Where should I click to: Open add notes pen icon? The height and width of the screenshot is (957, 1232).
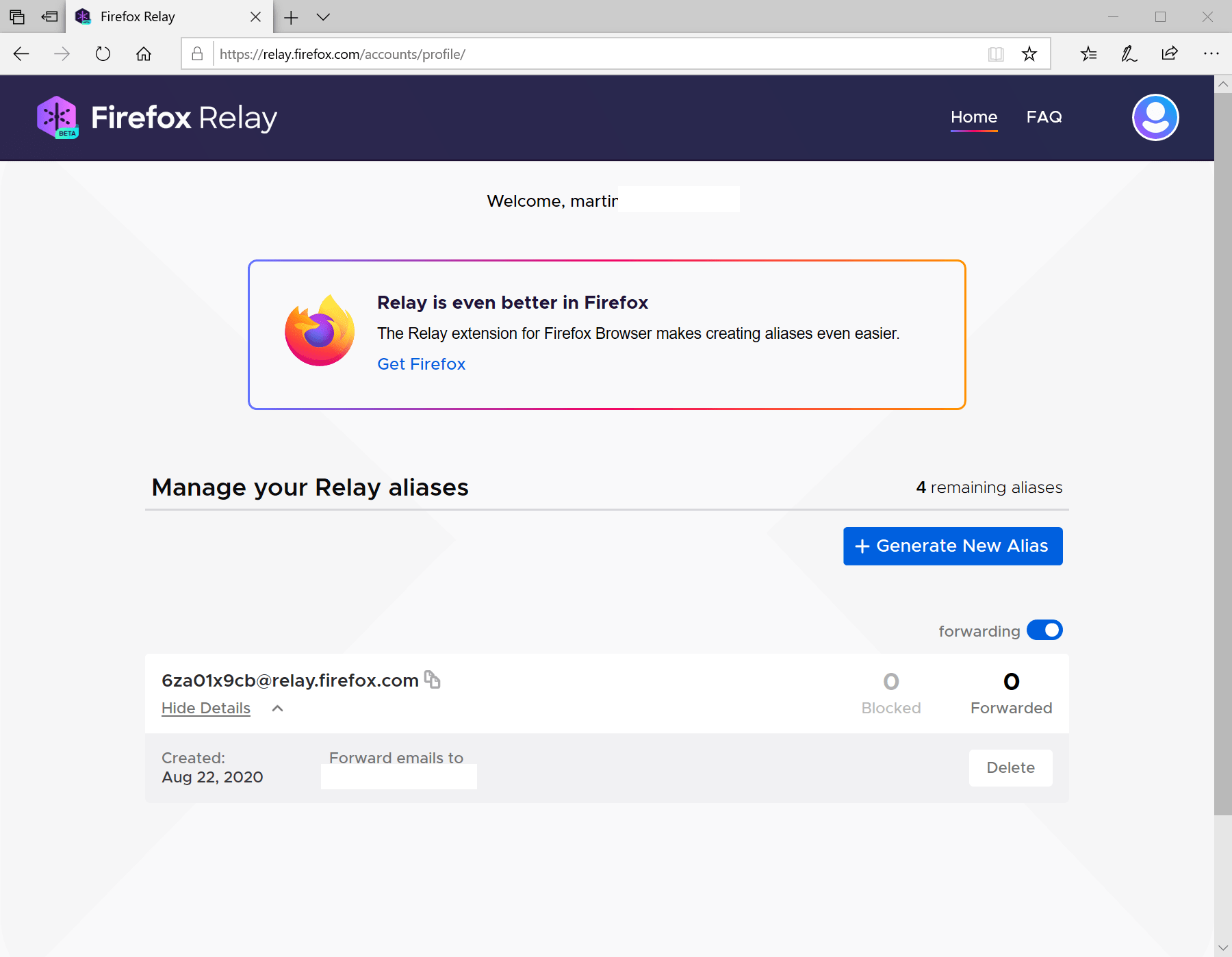[1129, 54]
